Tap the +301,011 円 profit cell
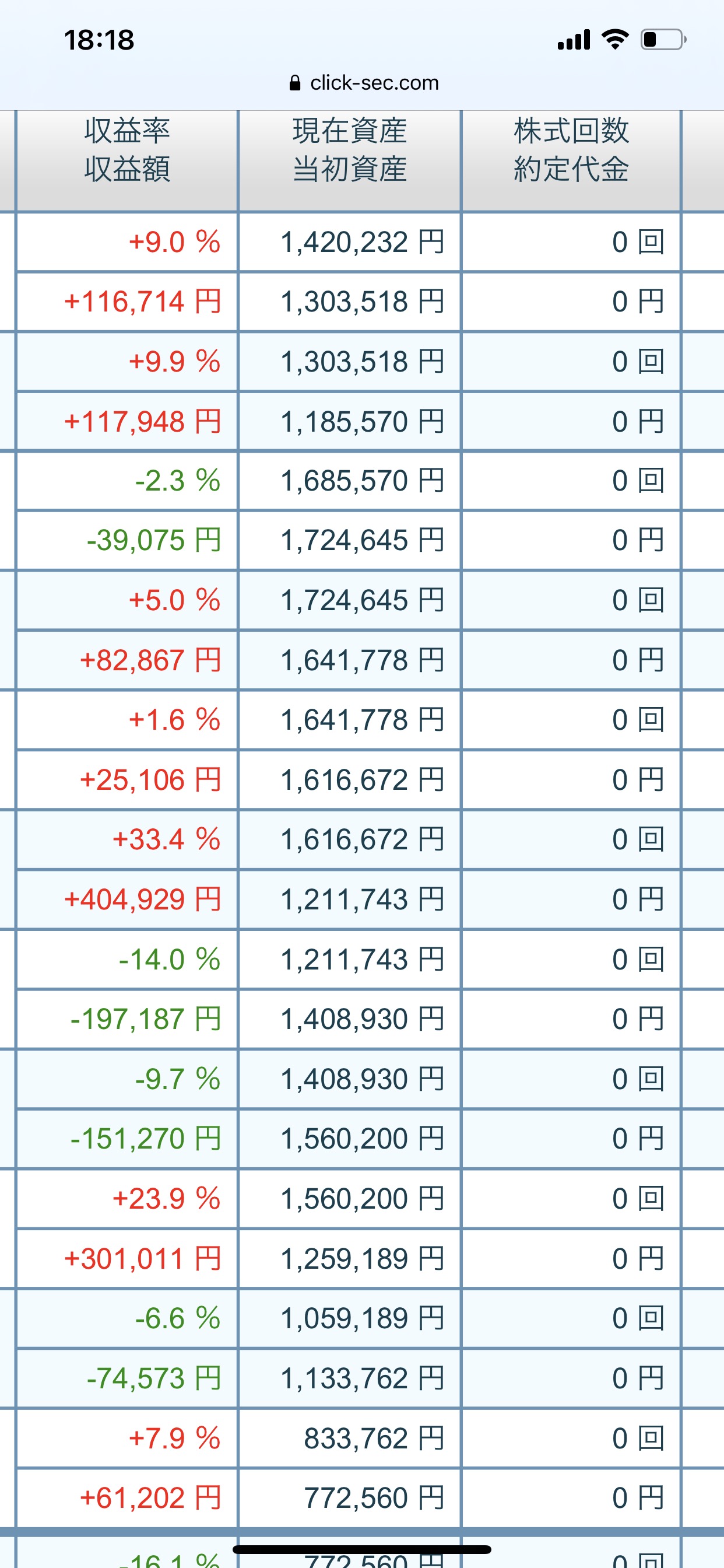Screen dimensions: 724x1568 point(142,1258)
